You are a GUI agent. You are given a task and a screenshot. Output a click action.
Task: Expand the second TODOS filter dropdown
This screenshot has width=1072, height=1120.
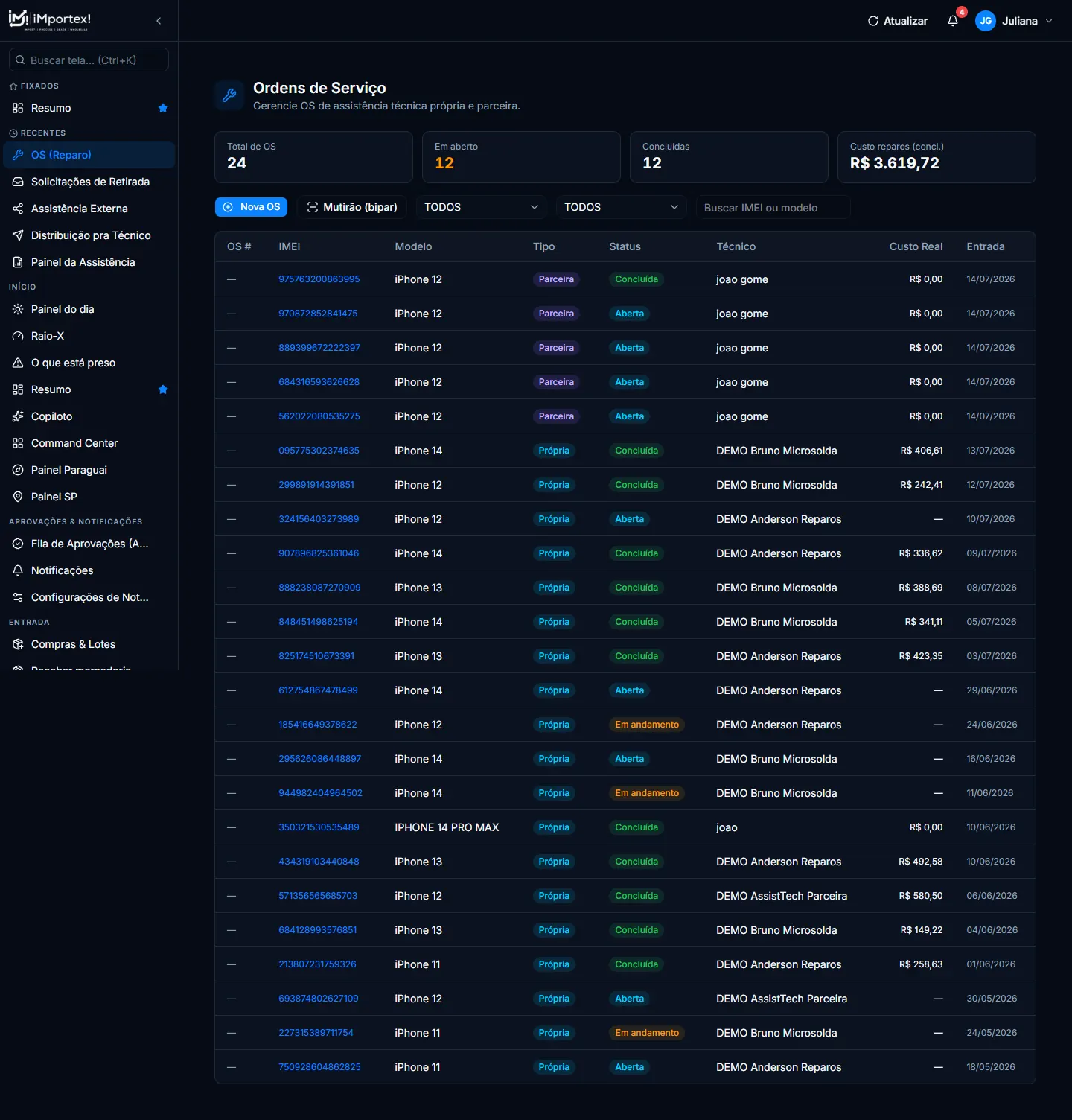click(x=621, y=207)
